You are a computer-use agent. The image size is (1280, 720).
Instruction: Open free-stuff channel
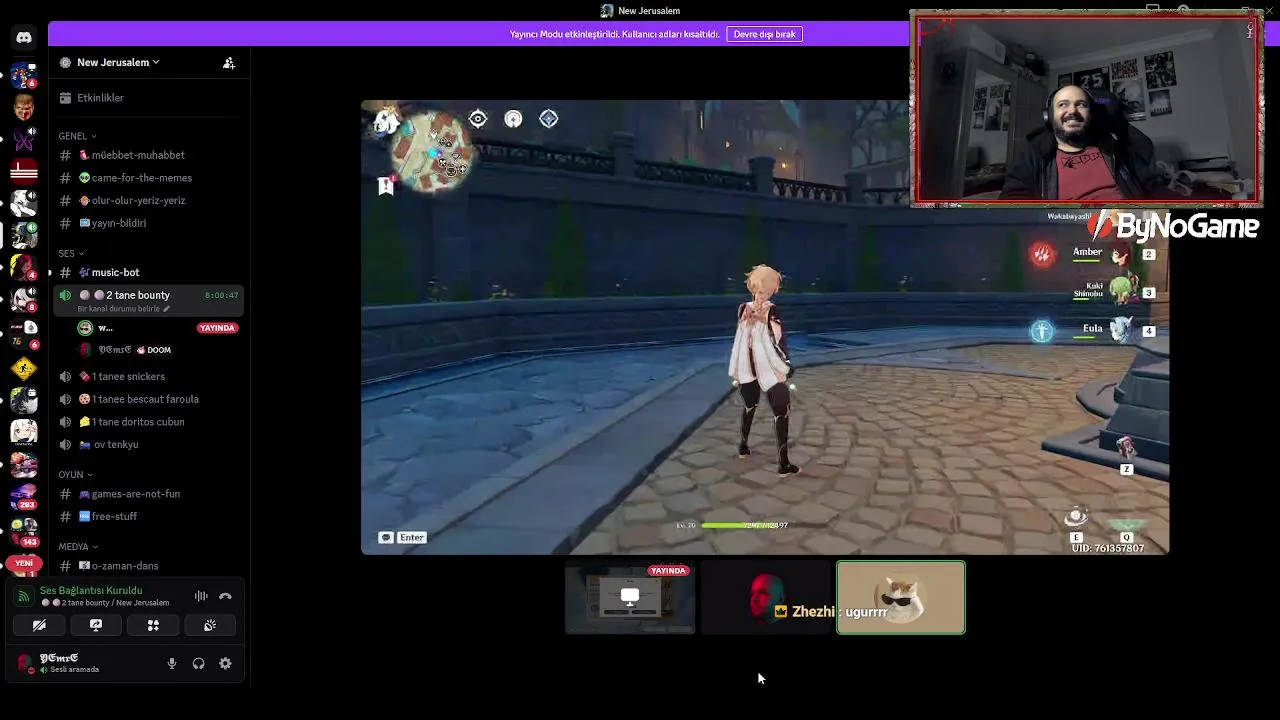[x=148, y=516]
